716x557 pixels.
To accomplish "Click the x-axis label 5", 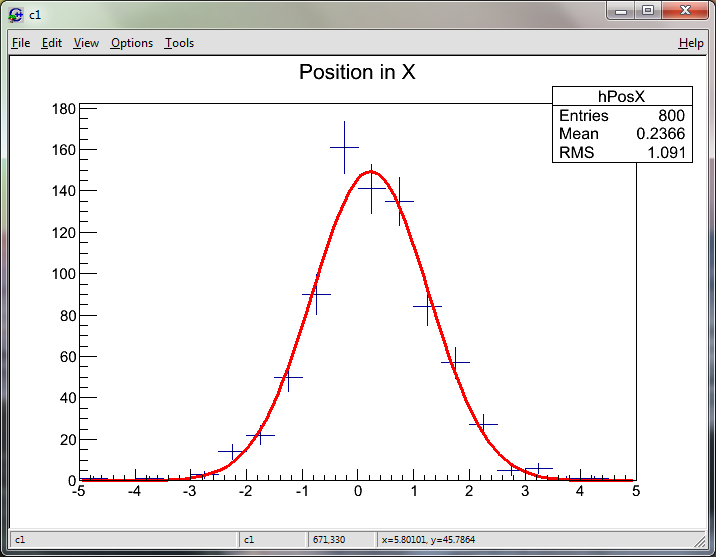I will pos(635,492).
